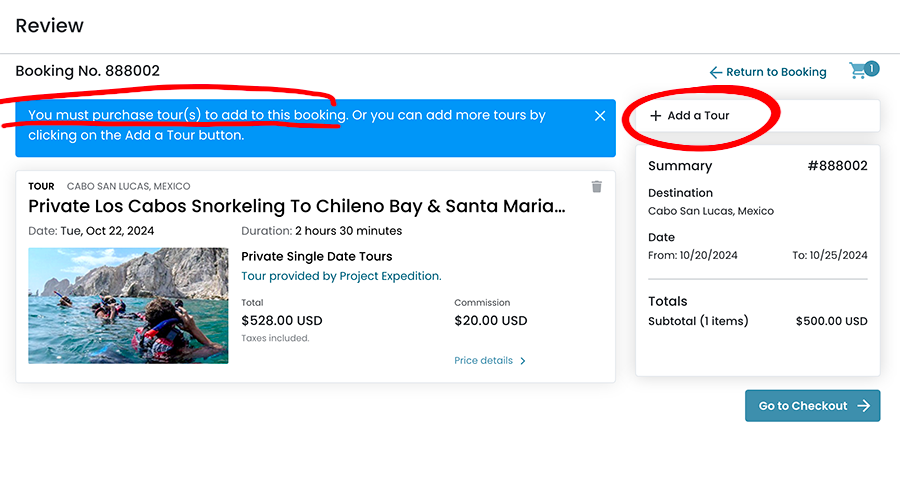900x488 pixels.
Task: Click the Commission amount $20.00 USD
Action: pos(490,321)
